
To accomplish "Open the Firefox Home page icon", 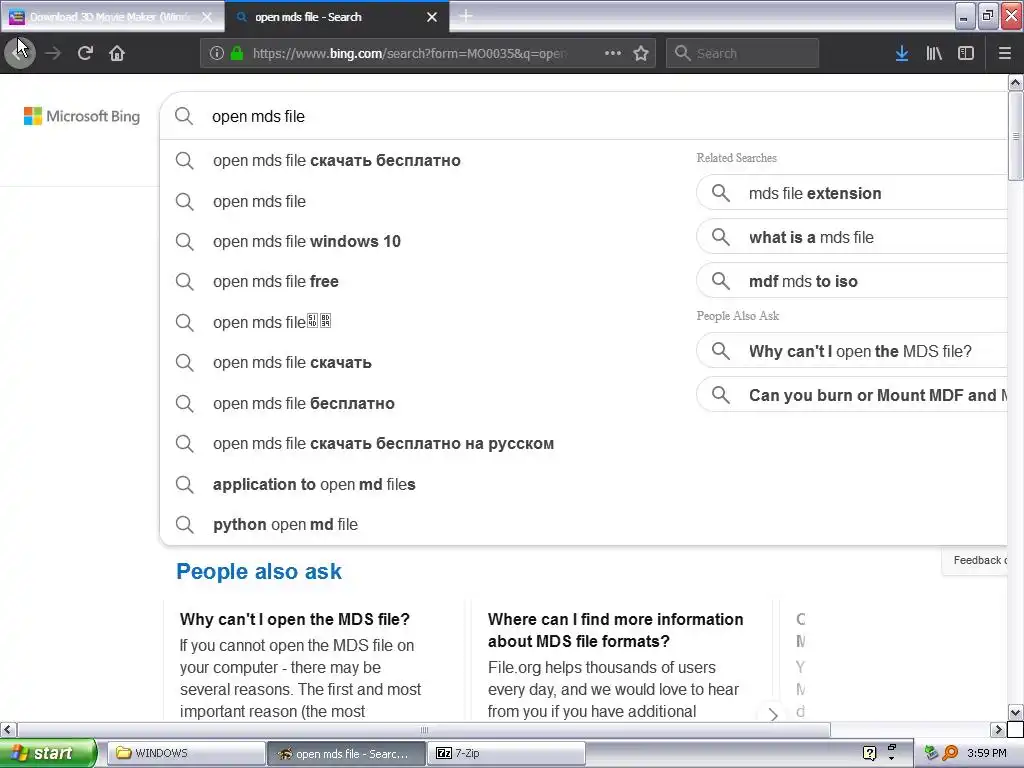I will (117, 53).
